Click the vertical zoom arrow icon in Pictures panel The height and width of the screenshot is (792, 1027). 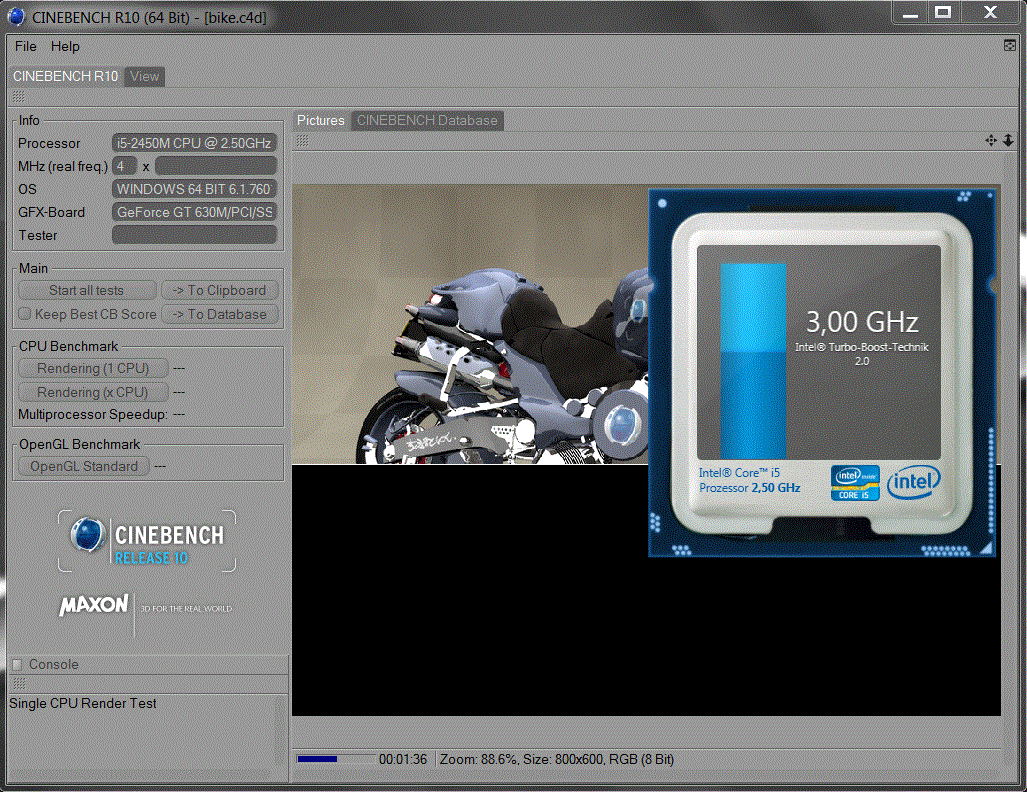1008,140
